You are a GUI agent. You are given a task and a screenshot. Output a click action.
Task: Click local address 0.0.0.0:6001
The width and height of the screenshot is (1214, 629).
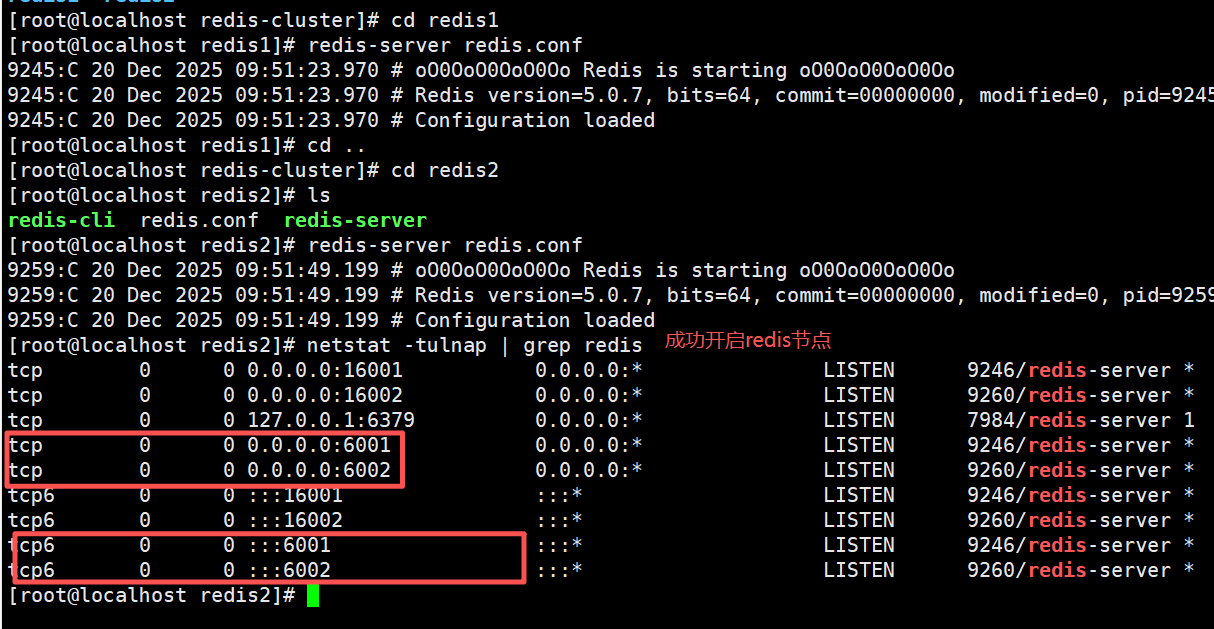pos(319,445)
